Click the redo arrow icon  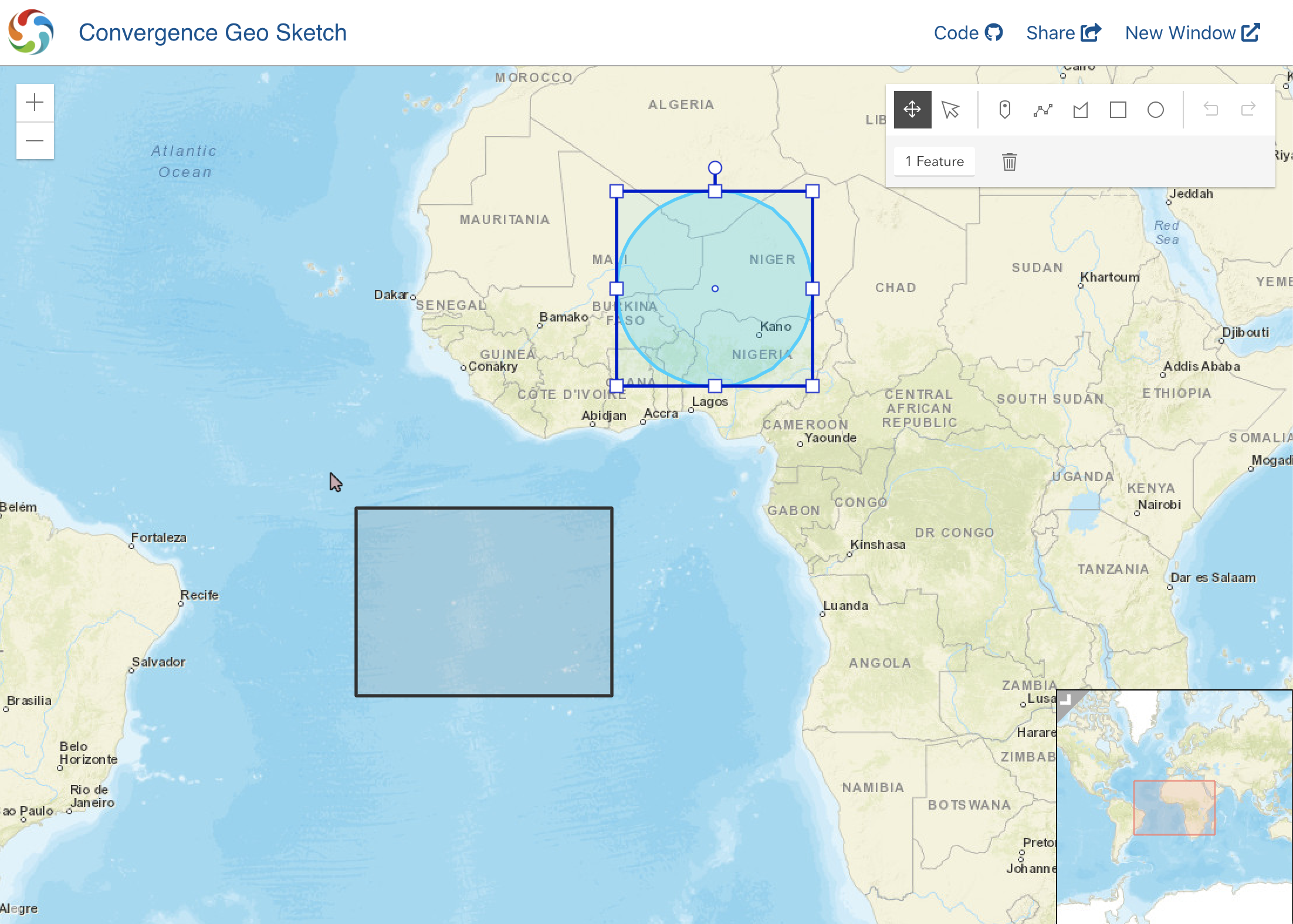pyautogui.click(x=1248, y=110)
